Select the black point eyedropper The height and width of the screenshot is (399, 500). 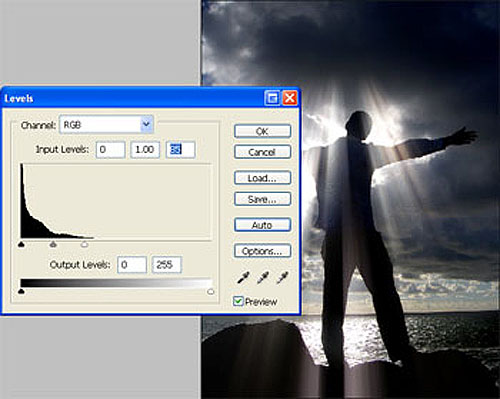[243, 278]
